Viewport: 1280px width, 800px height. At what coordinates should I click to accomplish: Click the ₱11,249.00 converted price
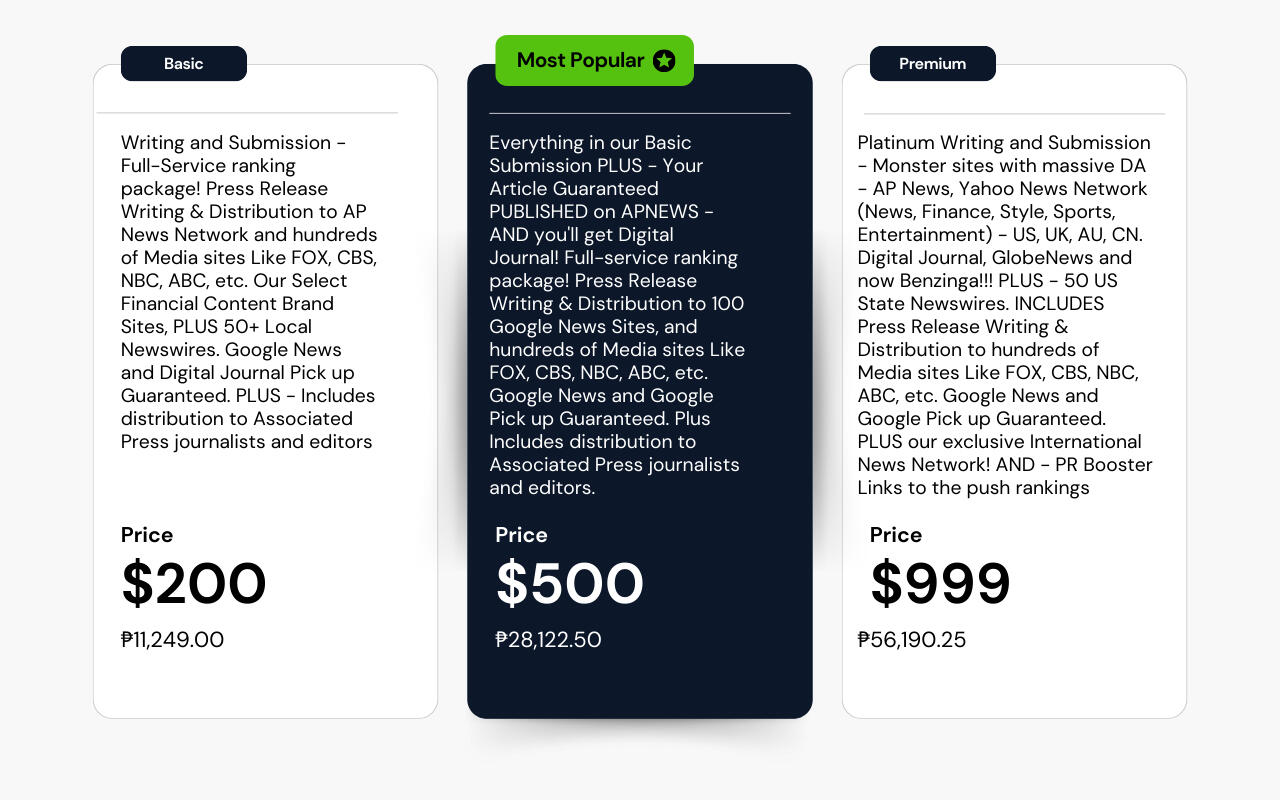[172, 640]
